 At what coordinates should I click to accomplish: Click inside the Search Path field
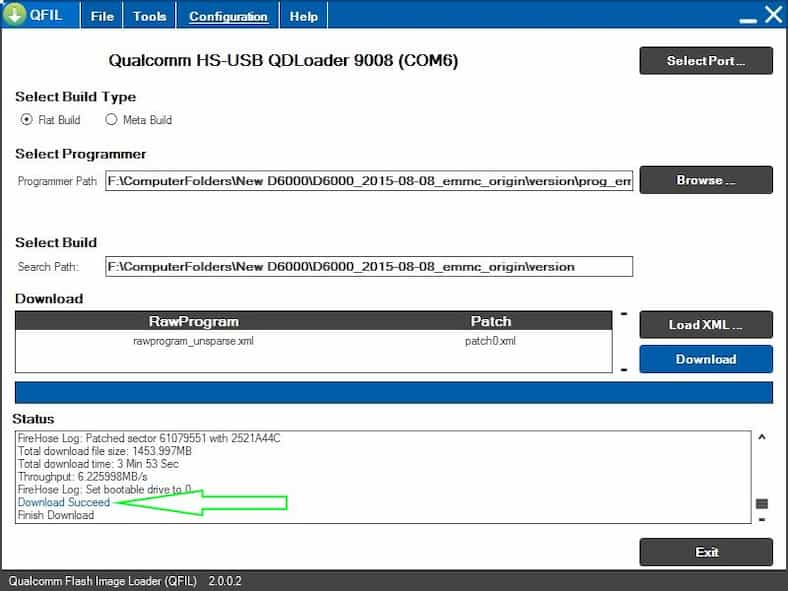click(x=369, y=266)
